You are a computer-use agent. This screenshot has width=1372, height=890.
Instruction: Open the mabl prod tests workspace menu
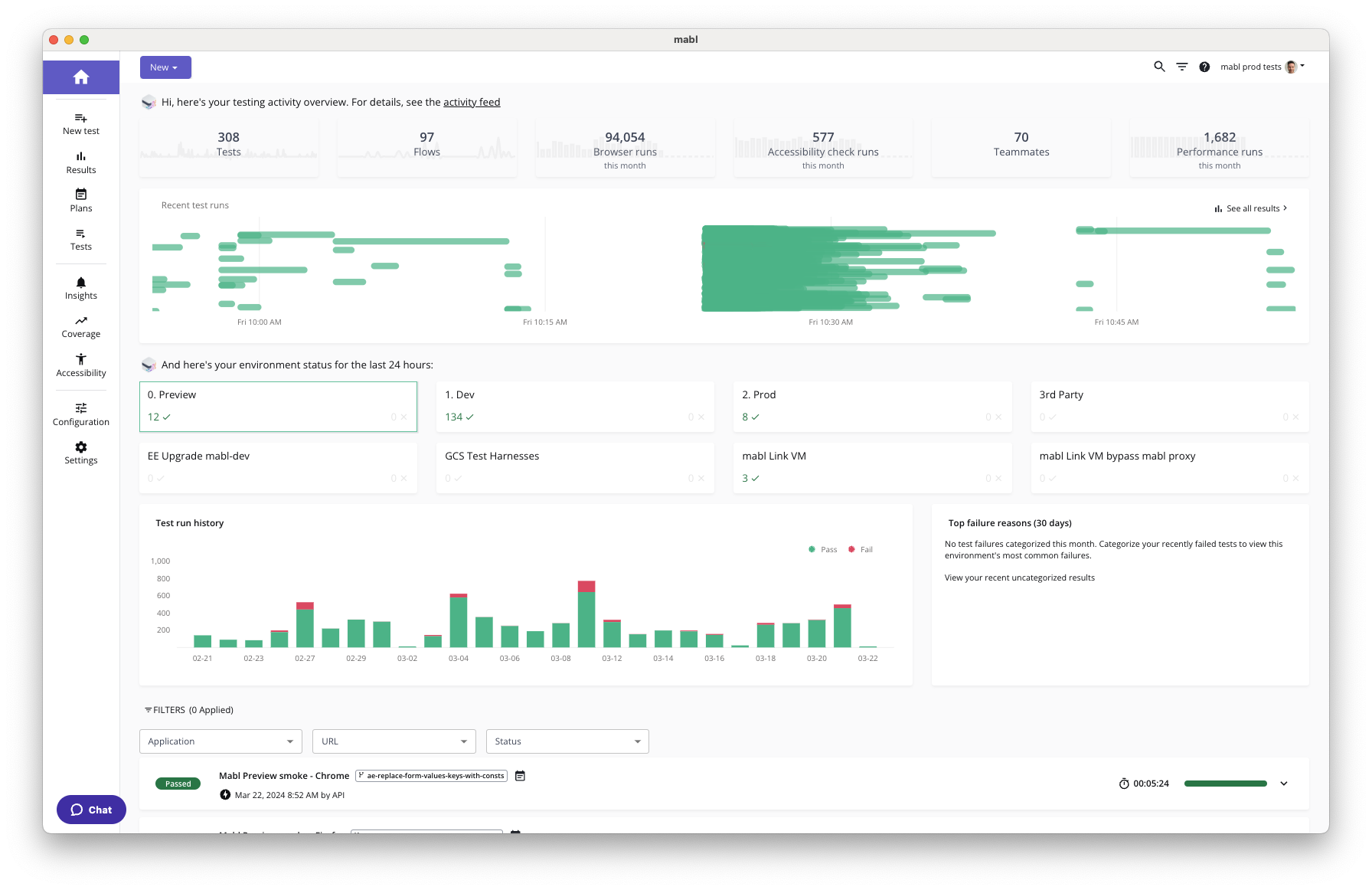pos(1263,67)
